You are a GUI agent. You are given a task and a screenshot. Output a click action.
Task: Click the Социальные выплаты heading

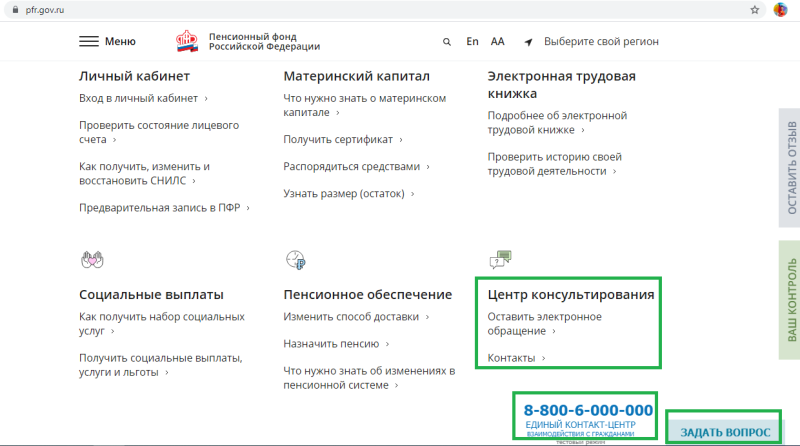[x=151, y=294]
